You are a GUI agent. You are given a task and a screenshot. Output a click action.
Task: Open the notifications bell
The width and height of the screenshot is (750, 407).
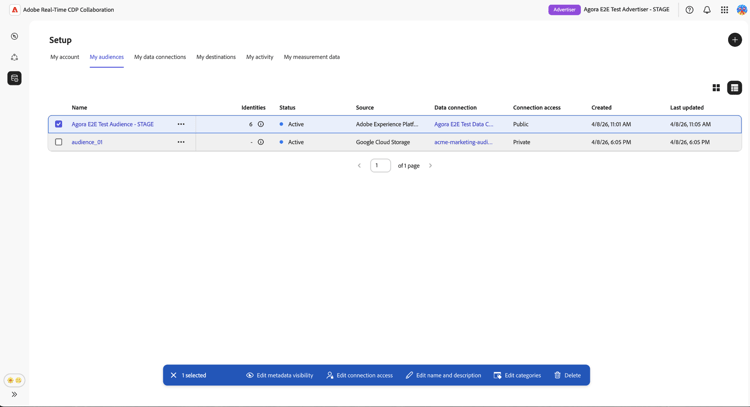707,10
